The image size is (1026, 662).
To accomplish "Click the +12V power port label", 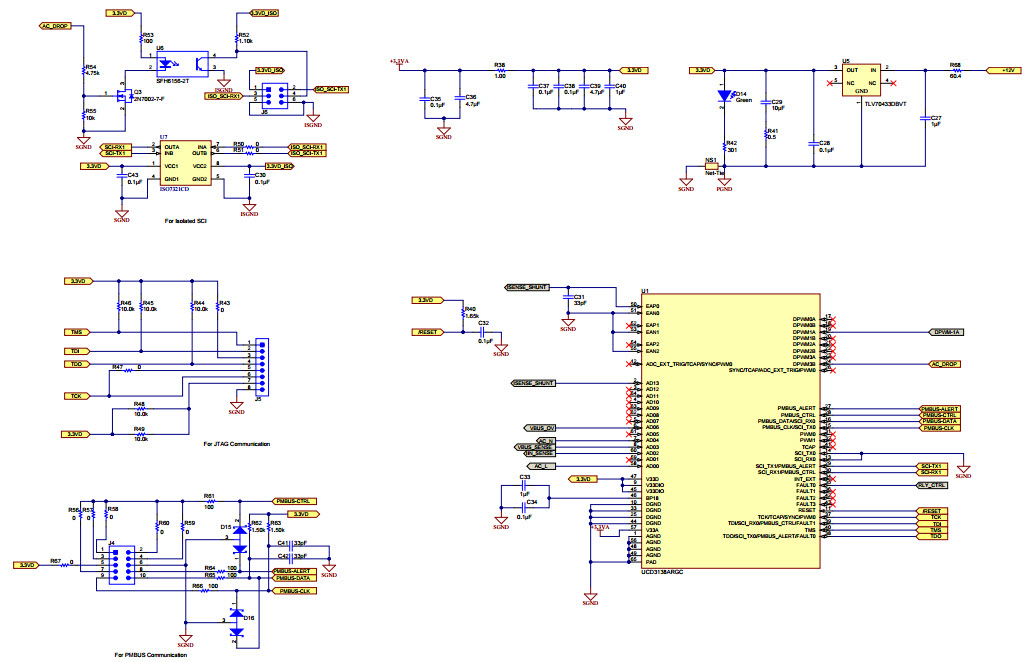I will click(1001, 70).
